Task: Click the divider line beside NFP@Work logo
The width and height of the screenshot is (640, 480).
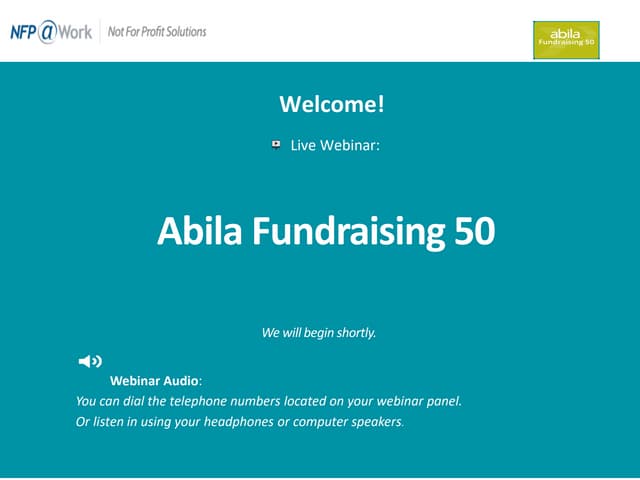Action: (x=99, y=32)
